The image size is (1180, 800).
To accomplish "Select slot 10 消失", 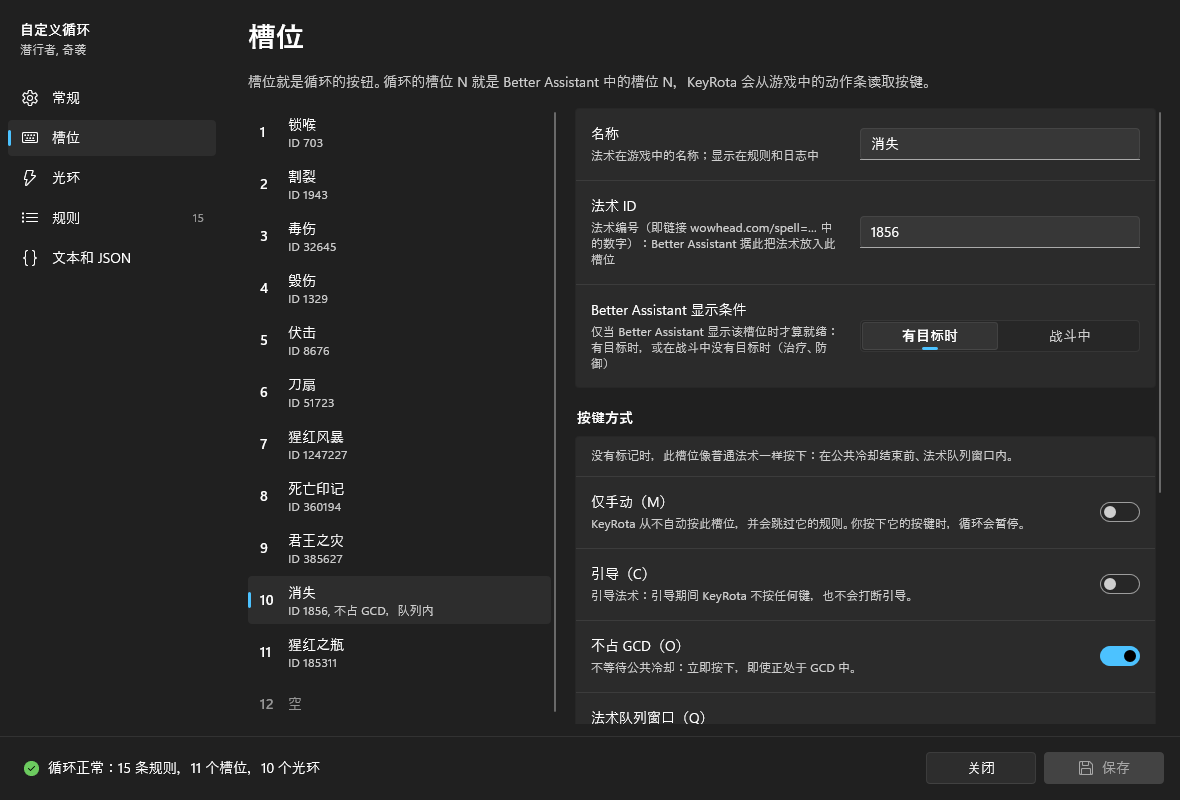I will pos(400,601).
